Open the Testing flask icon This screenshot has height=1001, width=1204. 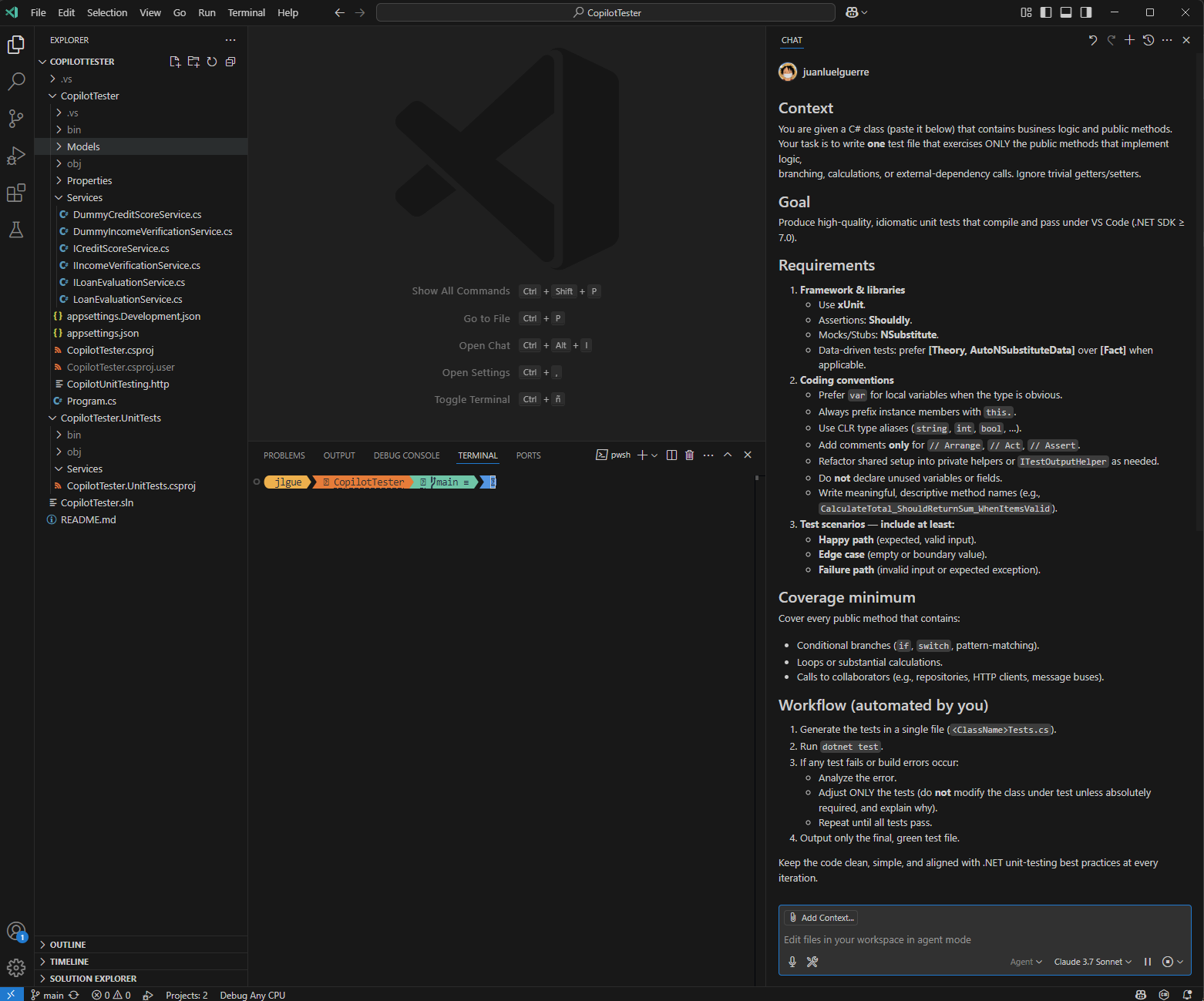[16, 230]
